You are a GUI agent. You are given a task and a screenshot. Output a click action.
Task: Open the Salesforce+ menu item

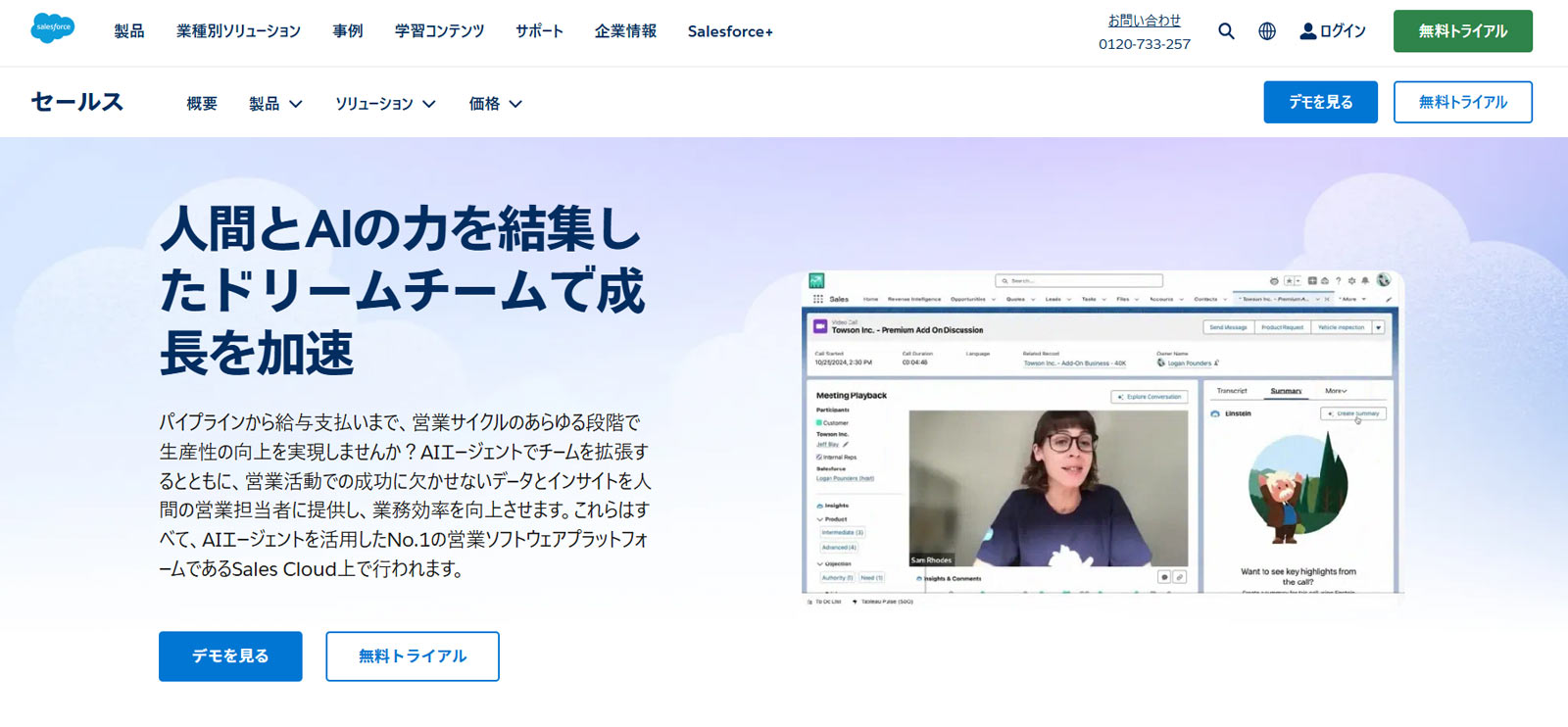(730, 31)
